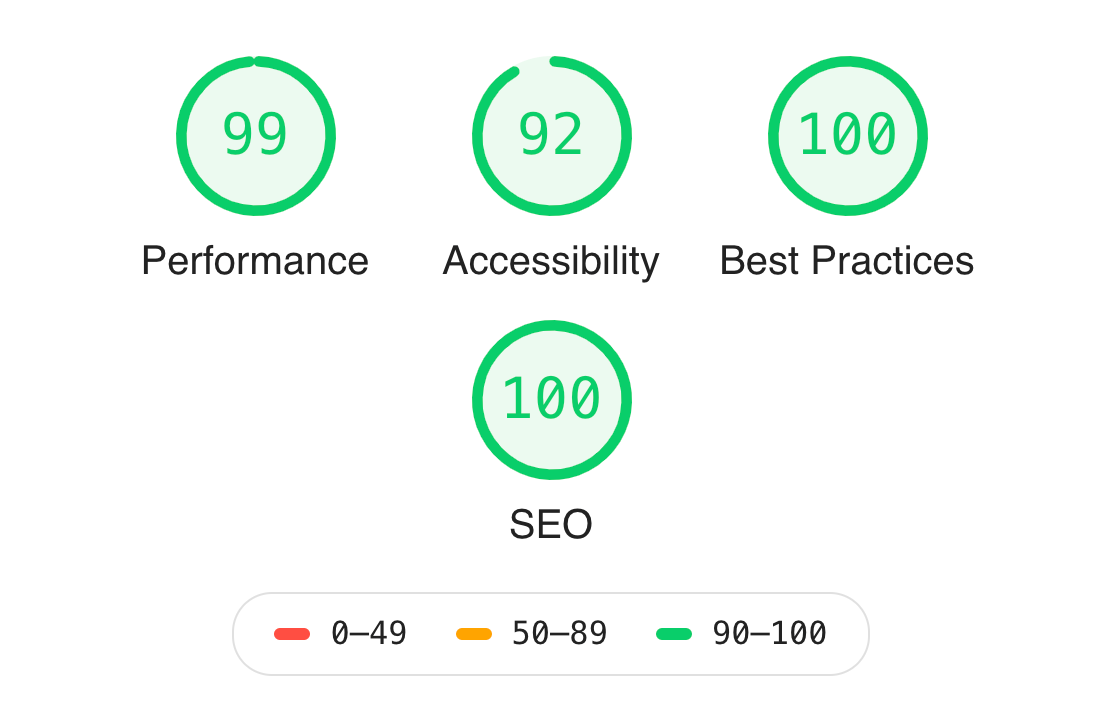The height and width of the screenshot is (716, 1102).
Task: Click the green ring of the Best Practices gauge
Action: [x=773, y=136]
